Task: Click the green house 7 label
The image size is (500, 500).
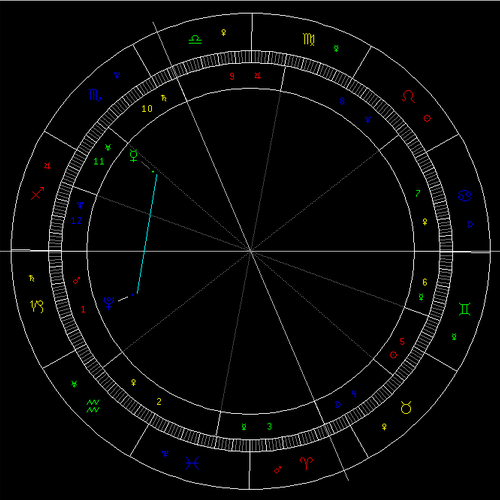Action: point(418,193)
